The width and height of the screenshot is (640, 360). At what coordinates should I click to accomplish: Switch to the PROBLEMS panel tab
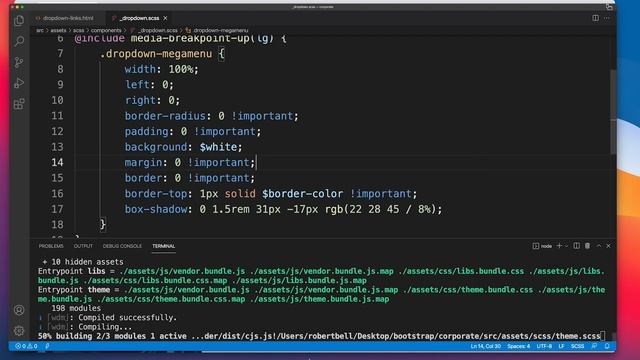pyautogui.click(x=51, y=246)
